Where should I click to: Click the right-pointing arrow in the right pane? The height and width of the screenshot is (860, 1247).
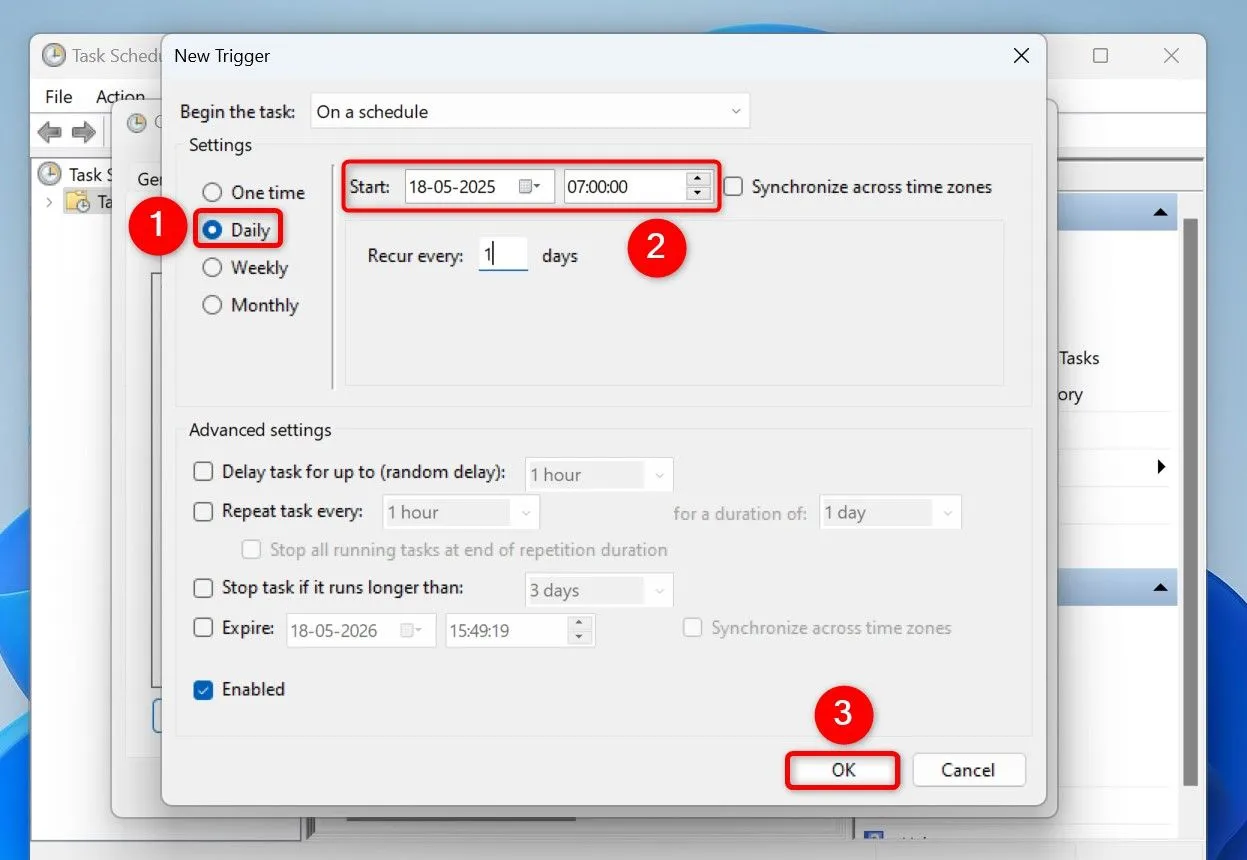[1161, 466]
